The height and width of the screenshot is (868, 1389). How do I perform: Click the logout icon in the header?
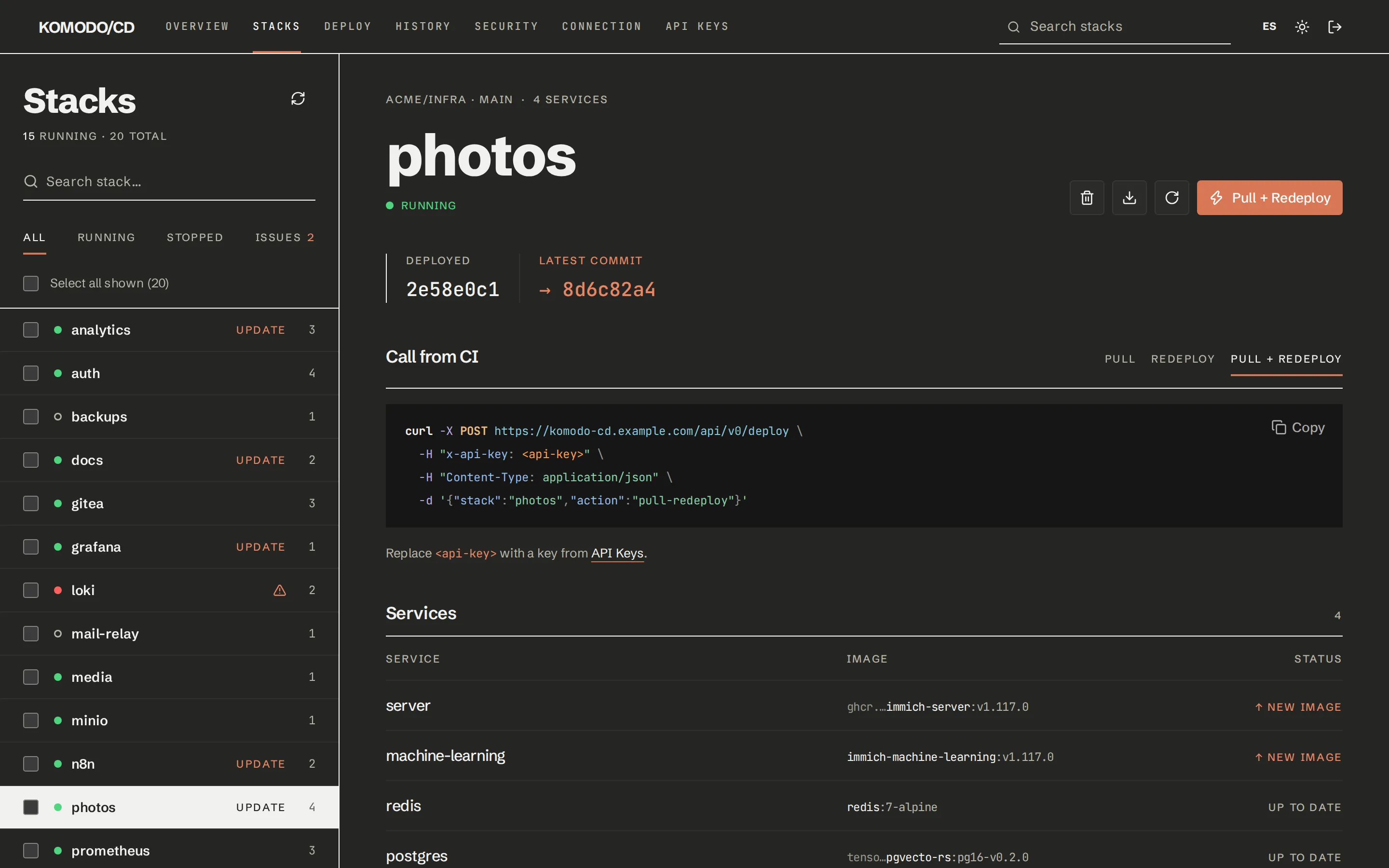click(1335, 27)
